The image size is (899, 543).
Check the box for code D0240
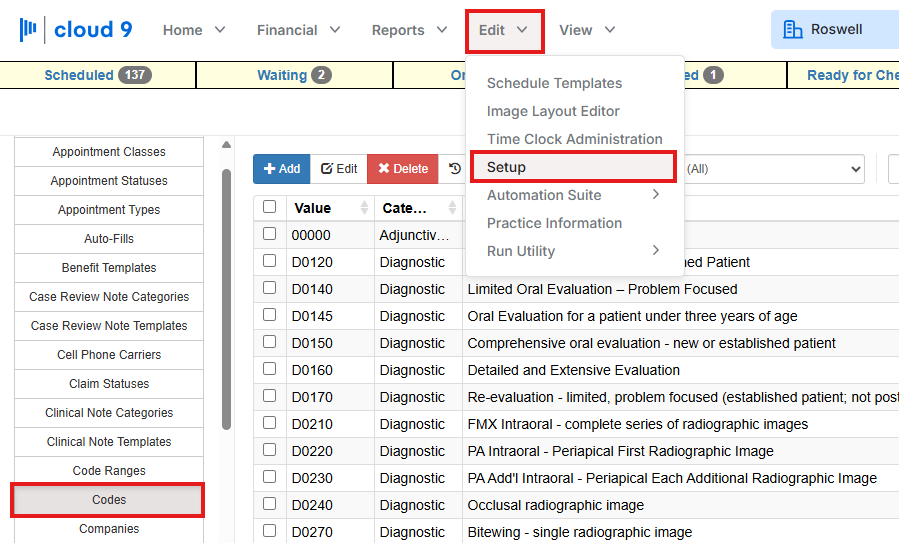coord(269,503)
